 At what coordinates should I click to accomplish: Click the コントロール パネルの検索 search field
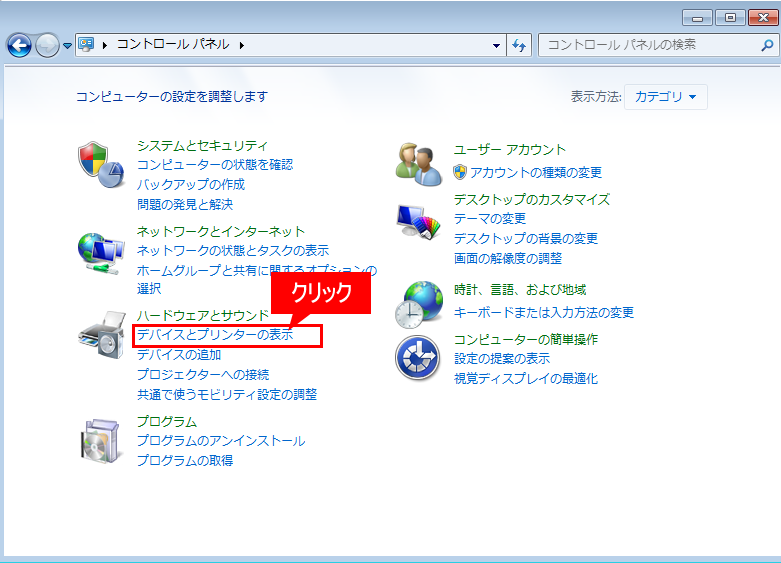point(647,45)
